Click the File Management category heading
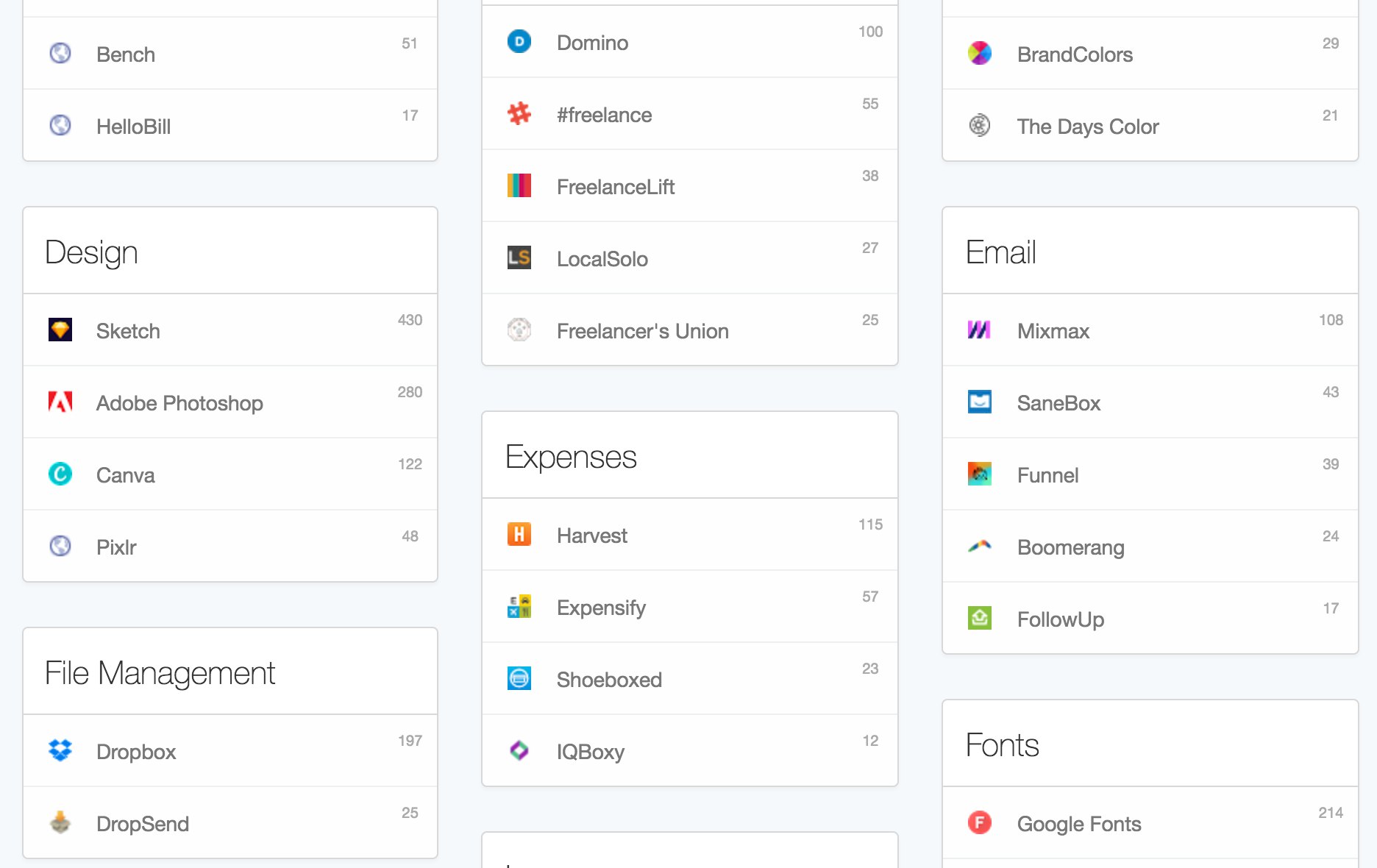This screenshot has height=868, width=1377. [x=160, y=673]
